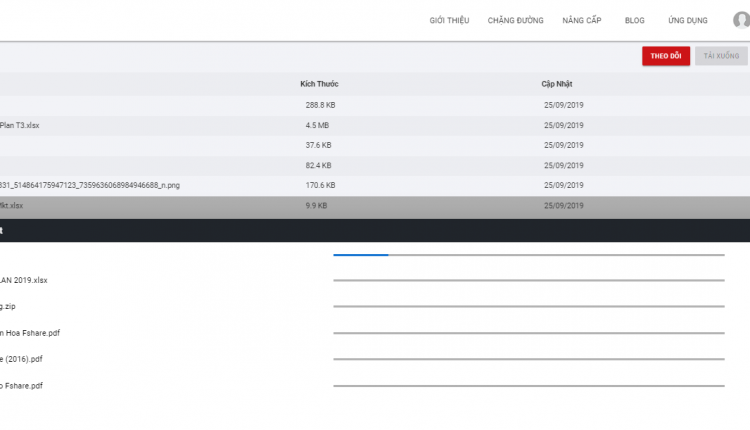Select the 37.6 KB file row
Image resolution: width=750 pixels, height=430 pixels.
tap(375, 145)
